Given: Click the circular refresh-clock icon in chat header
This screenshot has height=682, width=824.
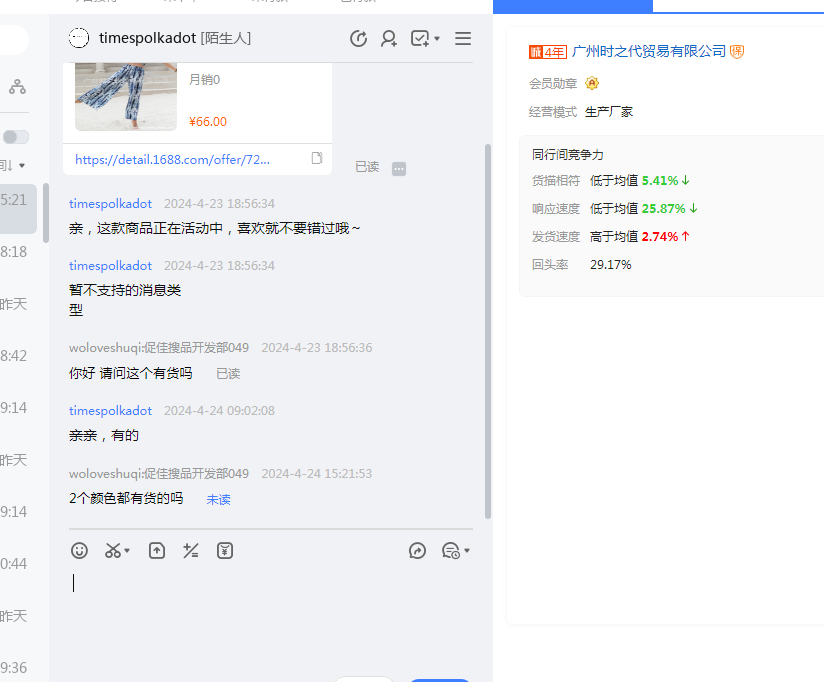Looking at the screenshot, I should 358,38.
